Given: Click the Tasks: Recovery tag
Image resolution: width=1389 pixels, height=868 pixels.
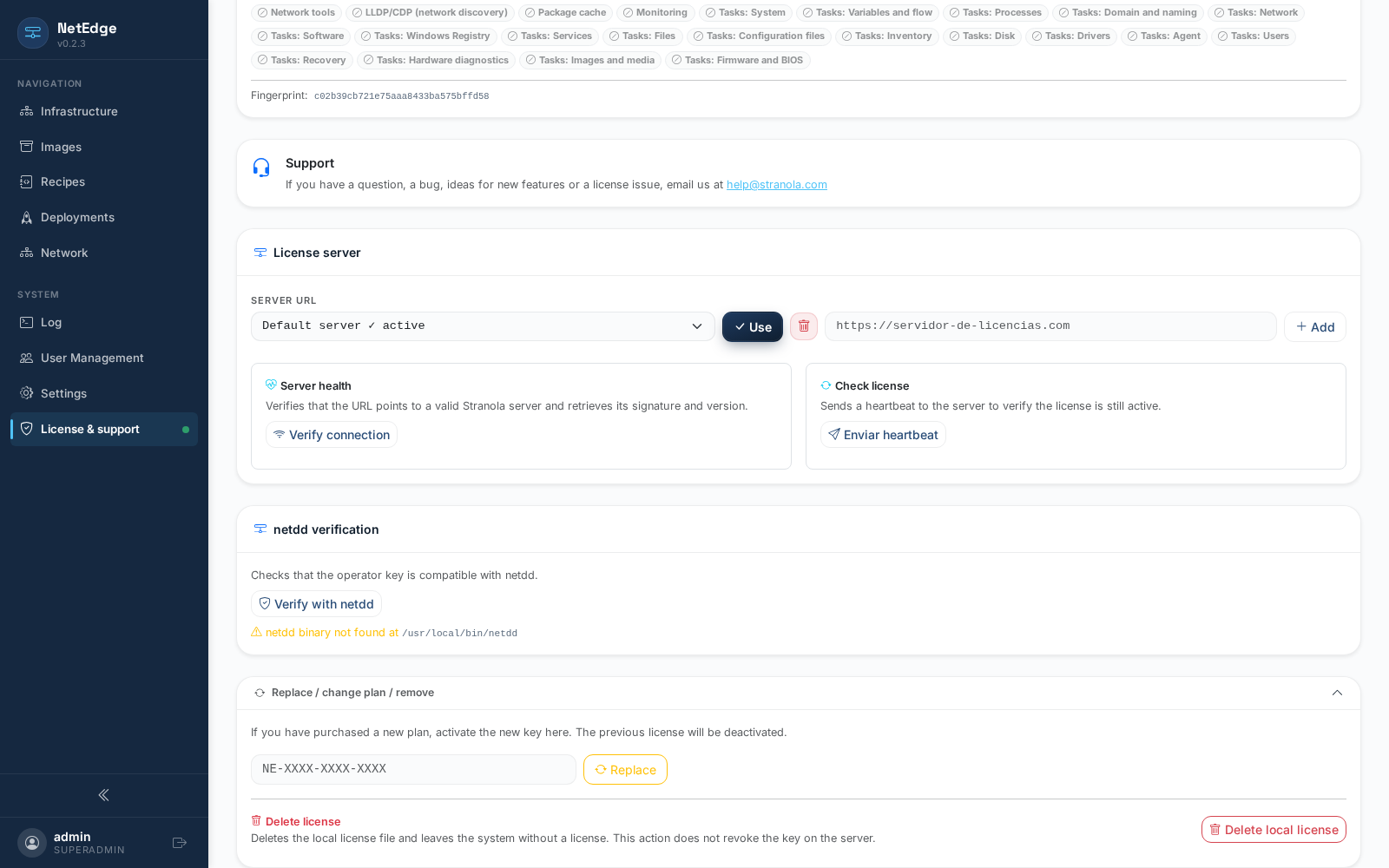Looking at the screenshot, I should click(x=302, y=61).
